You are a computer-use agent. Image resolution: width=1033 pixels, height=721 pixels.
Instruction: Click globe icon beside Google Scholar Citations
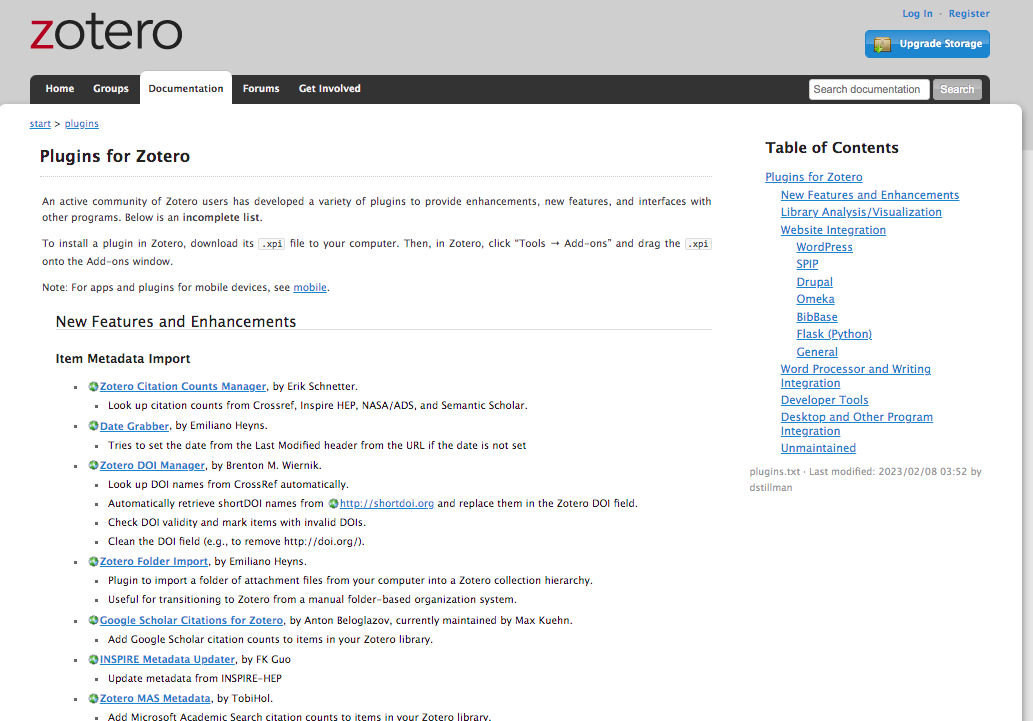click(94, 620)
